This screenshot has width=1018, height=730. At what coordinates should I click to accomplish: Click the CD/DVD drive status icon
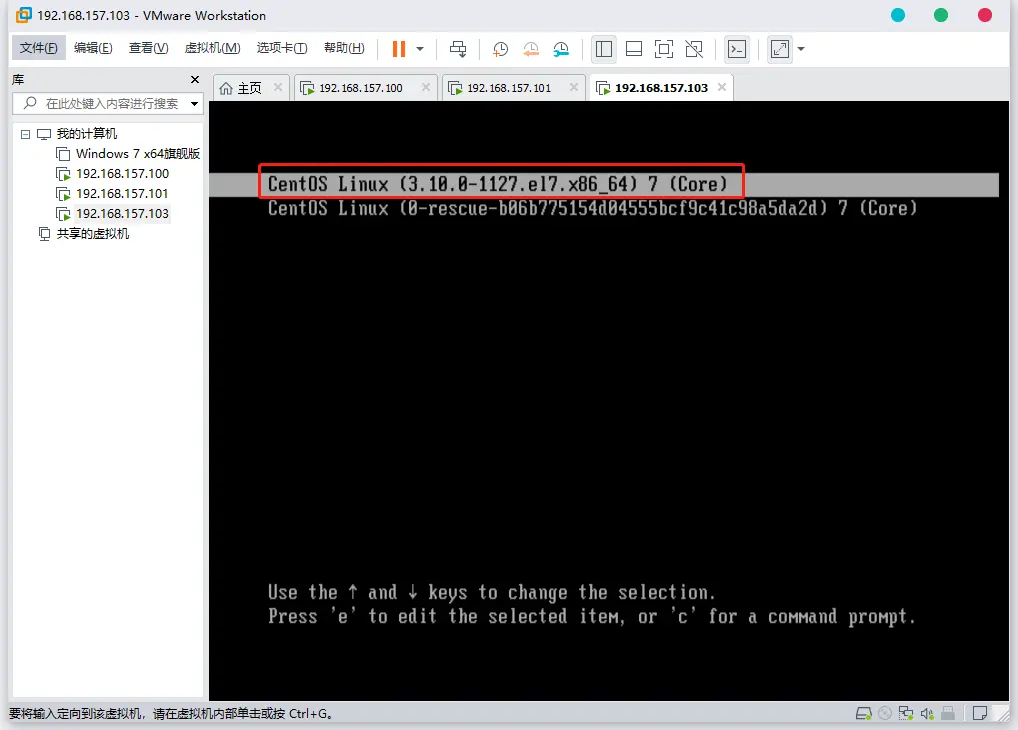pyautogui.click(x=884, y=714)
